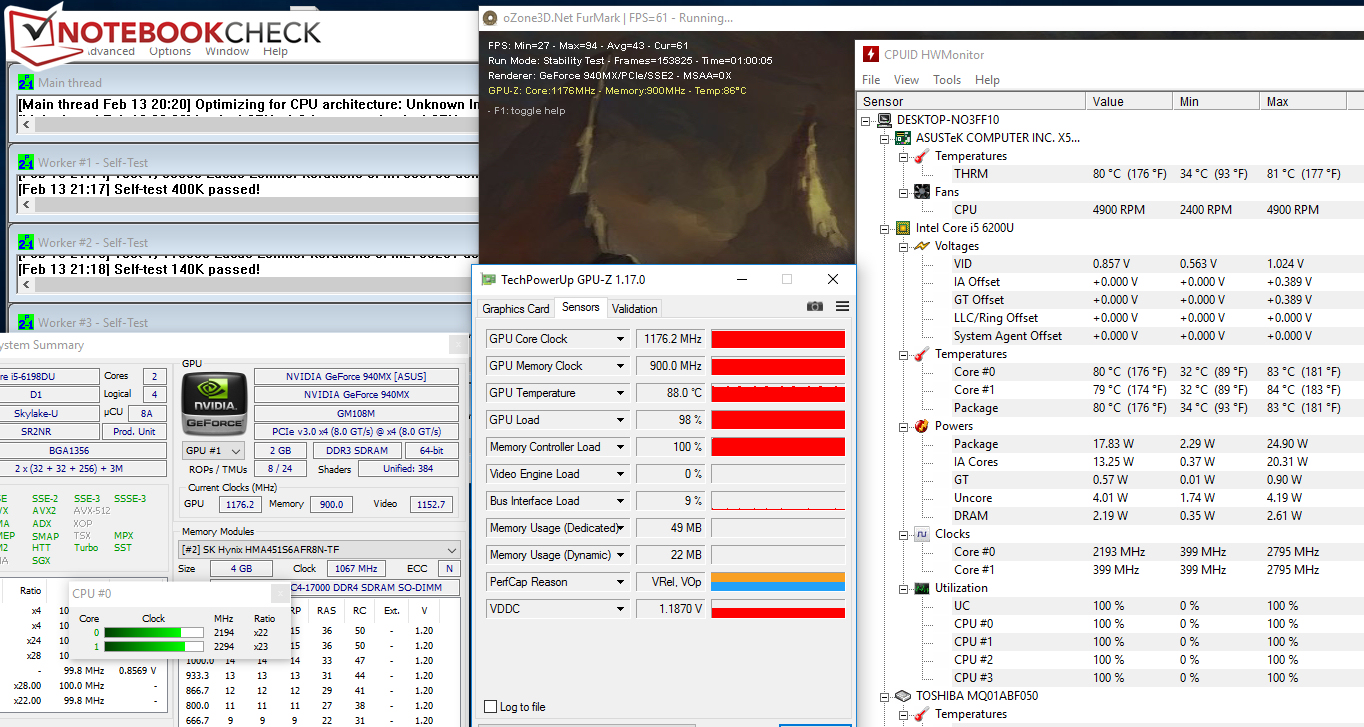Viewport: 1364px width, 727px height.
Task: Open the GPU-Z hamburger menu
Action: [842, 307]
